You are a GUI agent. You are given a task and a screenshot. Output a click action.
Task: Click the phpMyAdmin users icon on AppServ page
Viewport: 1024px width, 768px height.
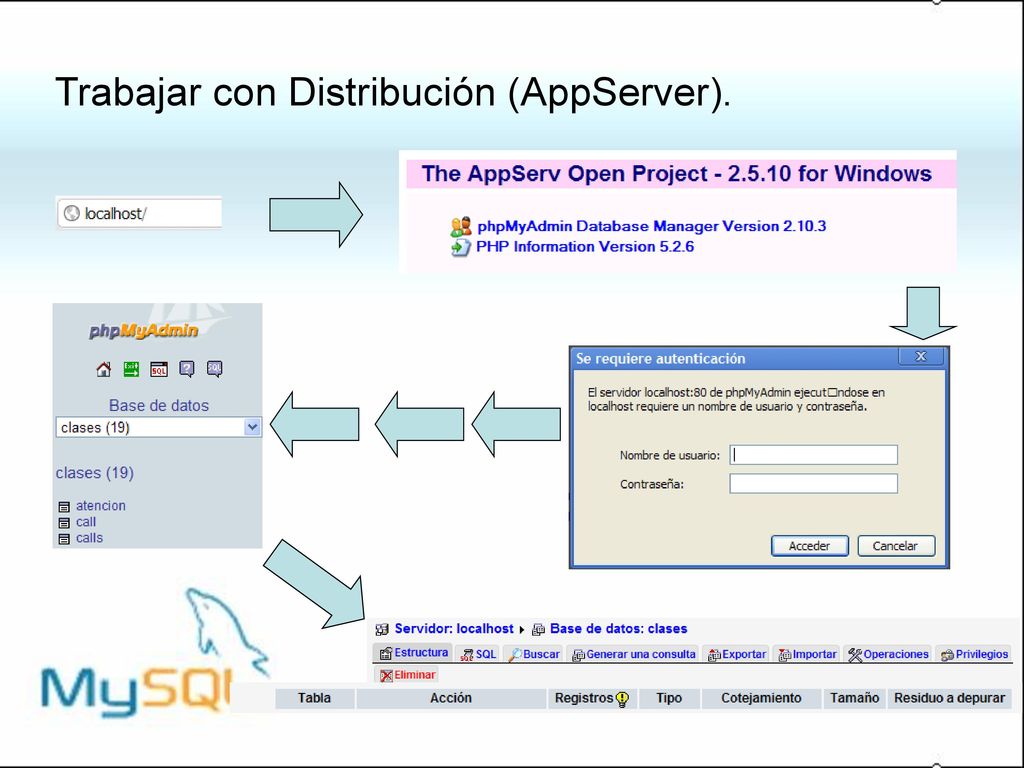point(461,227)
